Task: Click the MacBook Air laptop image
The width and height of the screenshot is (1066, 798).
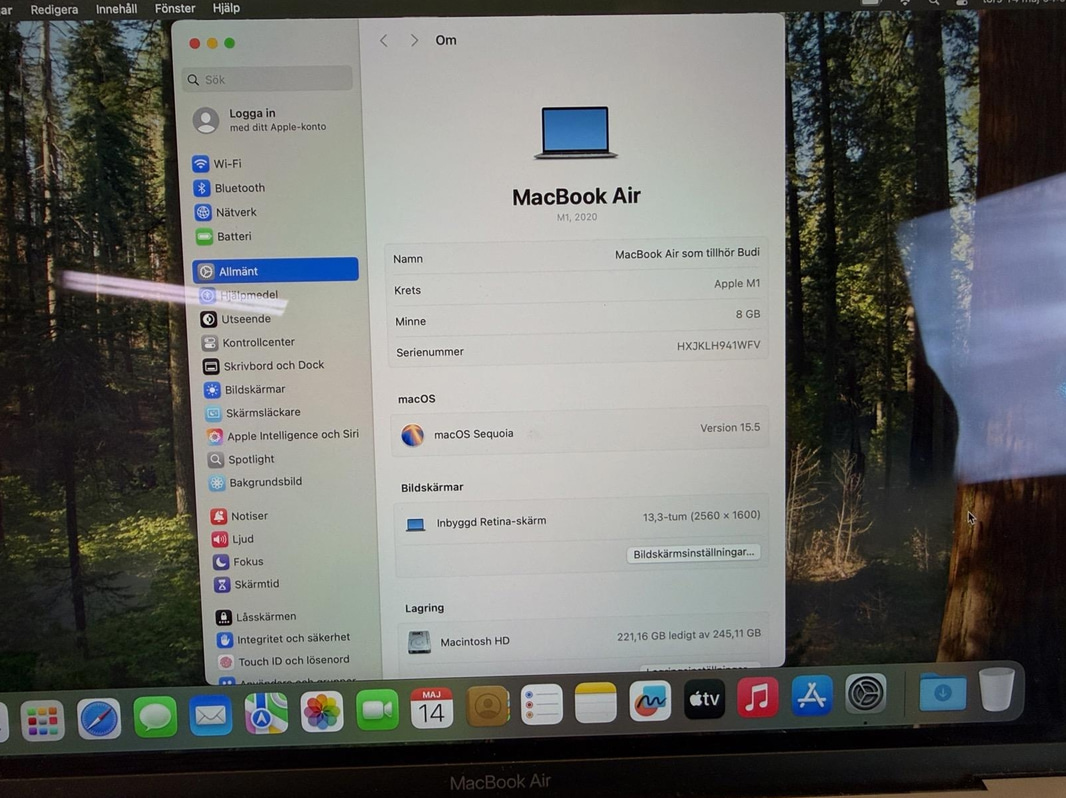Action: (x=576, y=133)
